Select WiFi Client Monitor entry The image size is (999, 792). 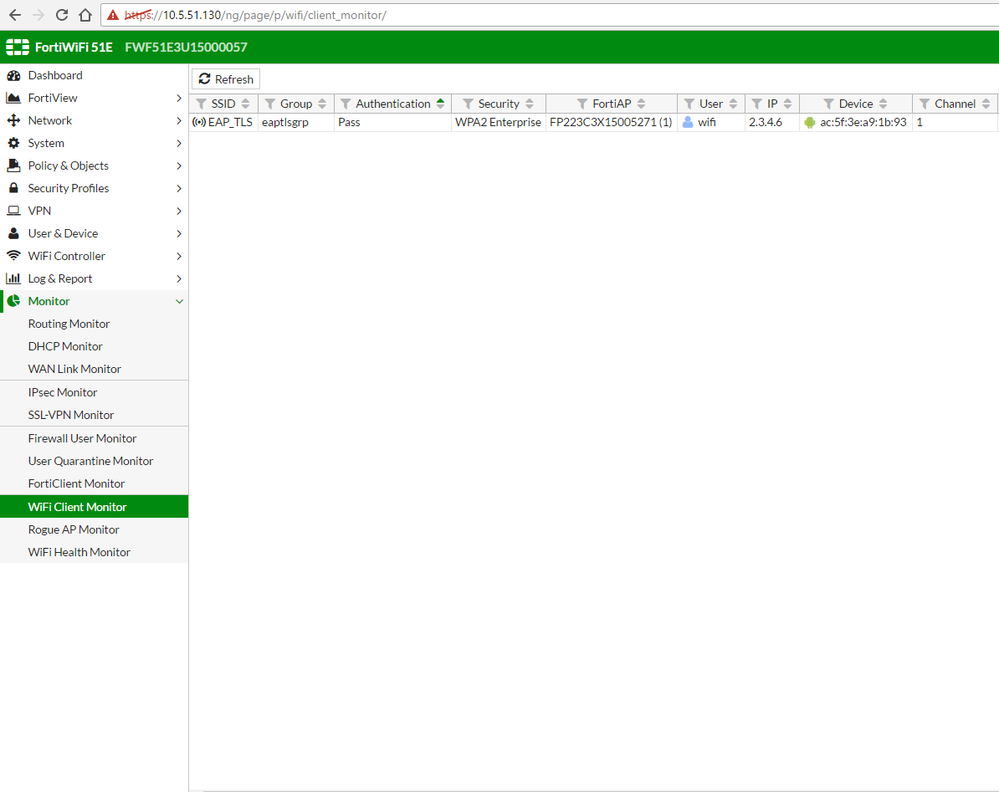(x=94, y=507)
